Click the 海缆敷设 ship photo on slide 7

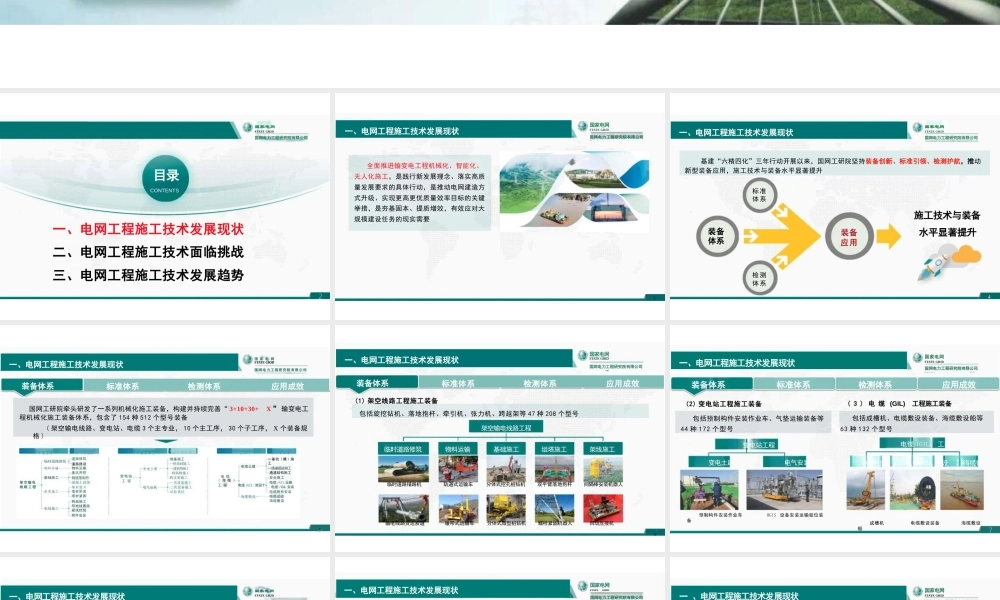point(959,491)
